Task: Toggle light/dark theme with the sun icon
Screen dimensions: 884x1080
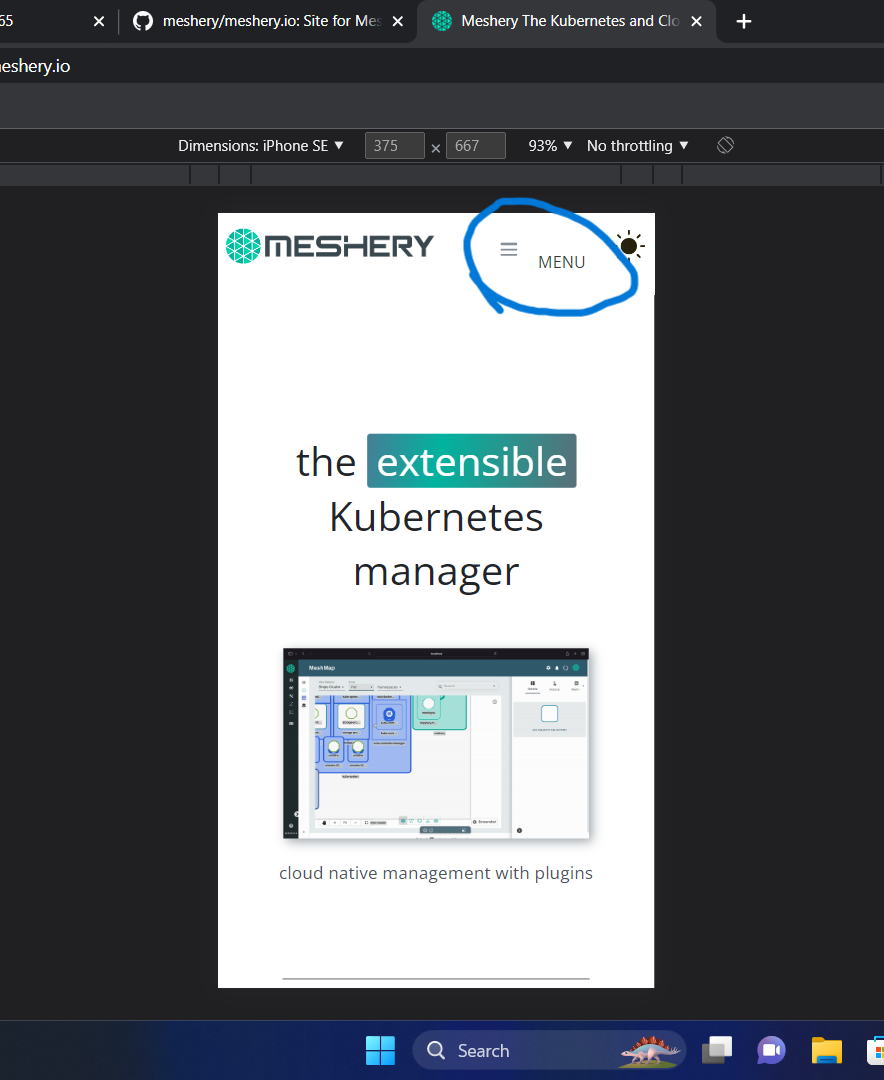Action: coord(629,245)
